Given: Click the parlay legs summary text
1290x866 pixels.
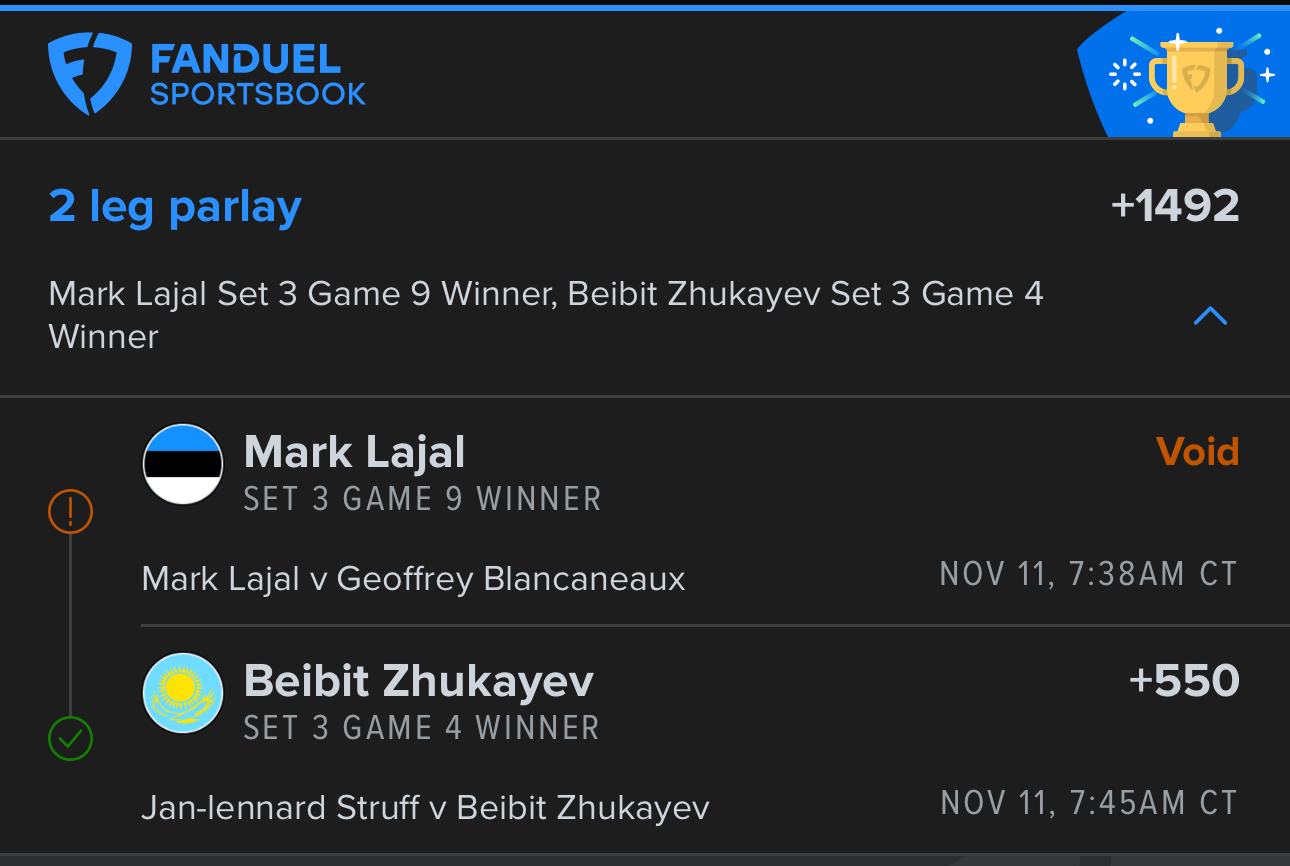Looking at the screenshot, I should 545,315.
